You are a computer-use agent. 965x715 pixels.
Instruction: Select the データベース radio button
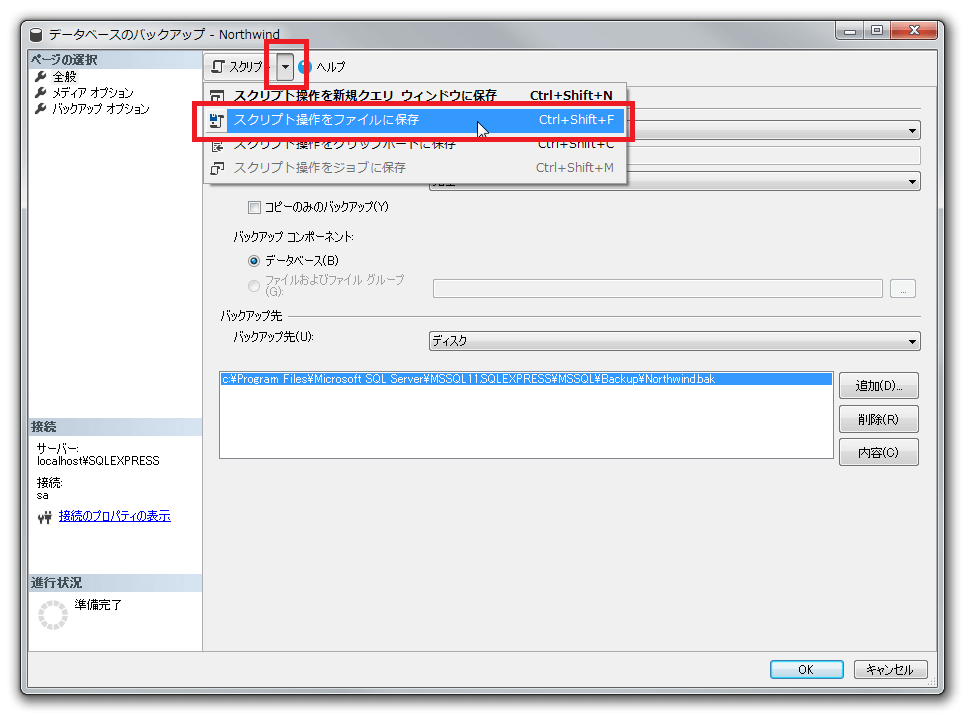tap(254, 261)
